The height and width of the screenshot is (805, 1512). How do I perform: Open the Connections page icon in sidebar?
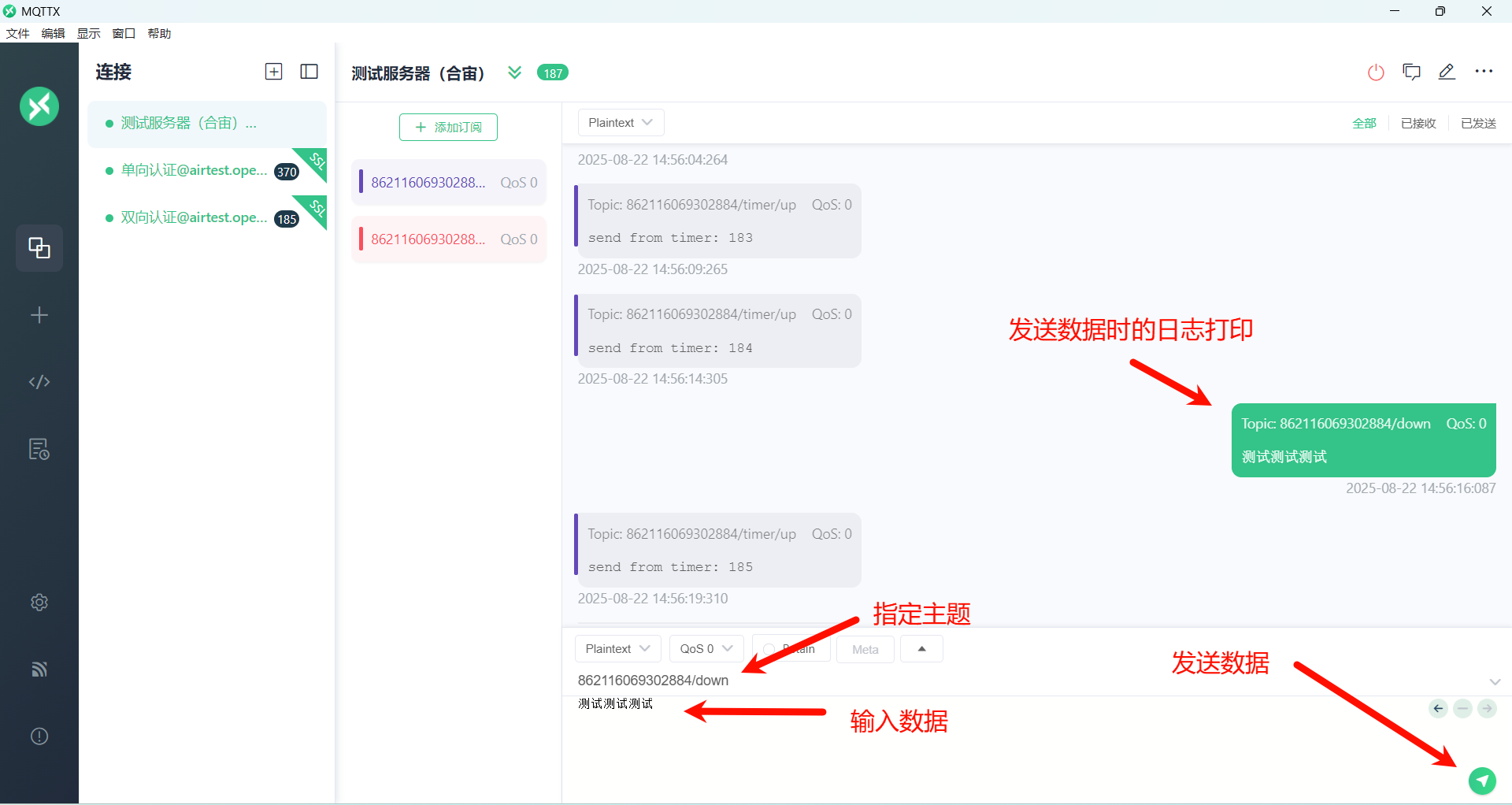pyautogui.click(x=39, y=248)
